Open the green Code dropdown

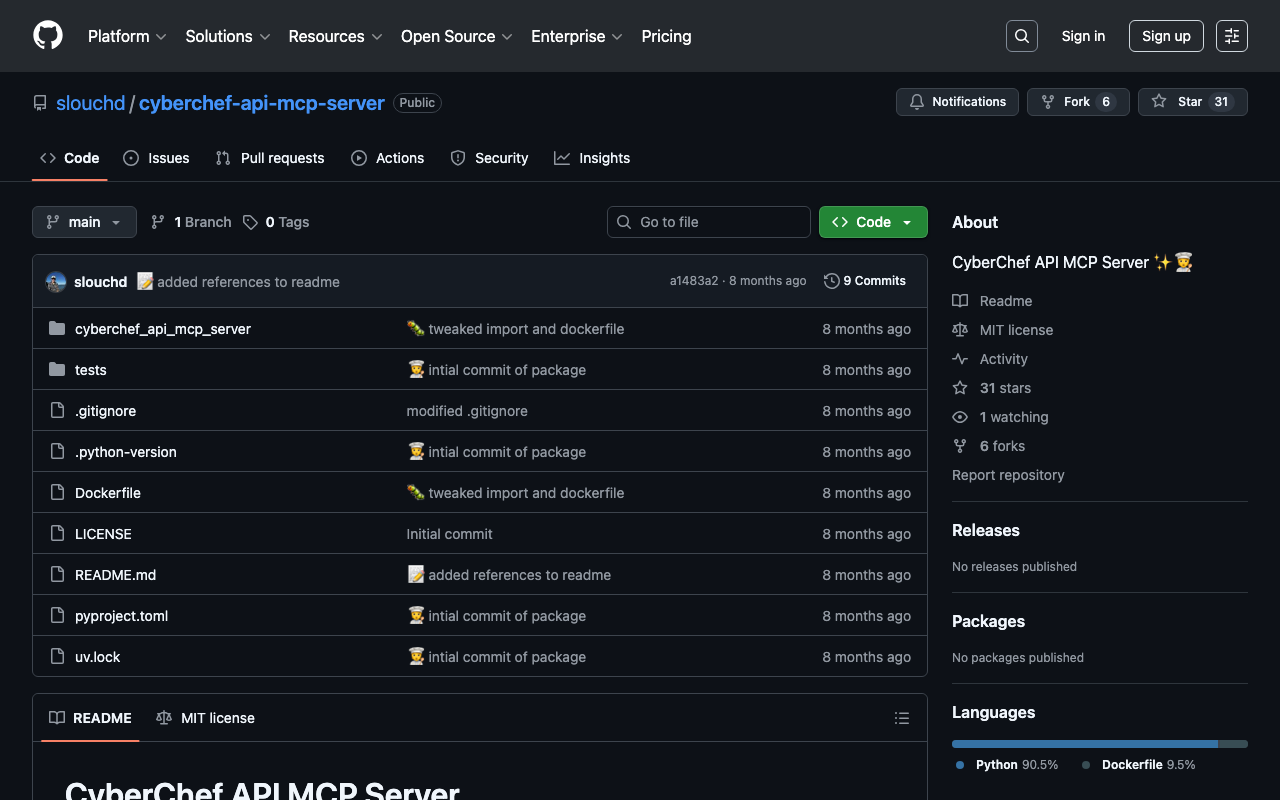pyautogui.click(x=872, y=222)
